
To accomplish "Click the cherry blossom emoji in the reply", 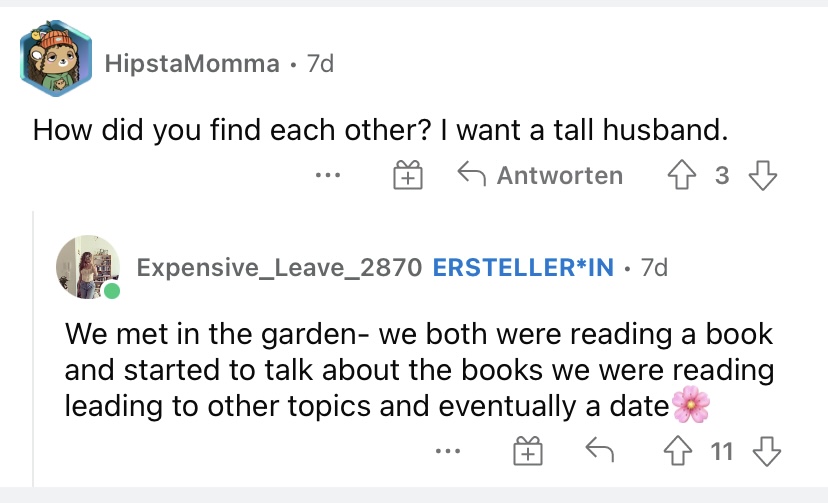I will [x=691, y=405].
